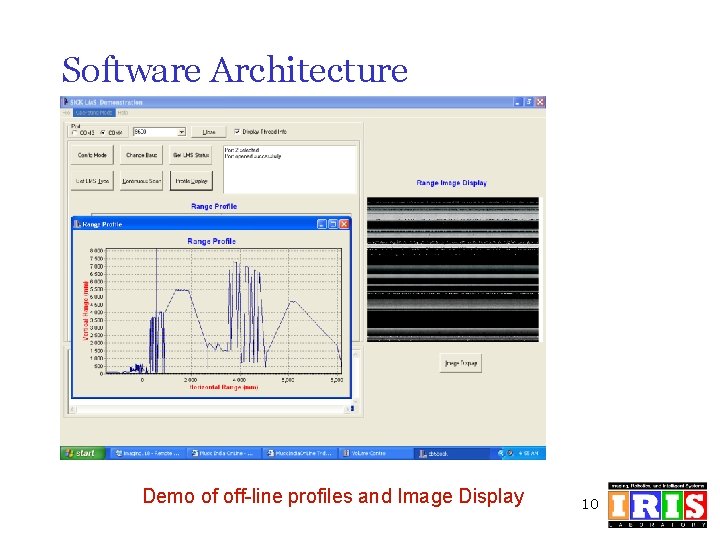Open the Windows start button
The image size is (720, 540).
tap(83, 453)
